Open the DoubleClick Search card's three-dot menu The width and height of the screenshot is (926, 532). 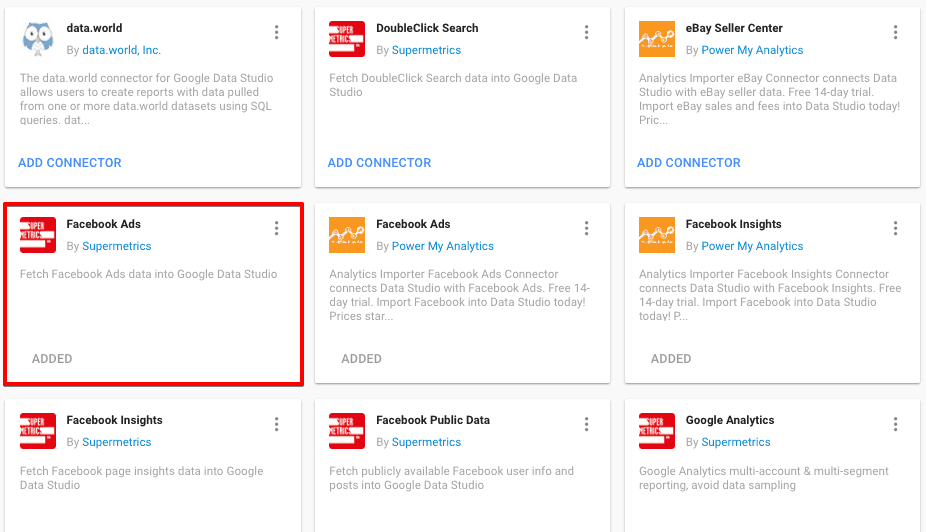coord(586,32)
